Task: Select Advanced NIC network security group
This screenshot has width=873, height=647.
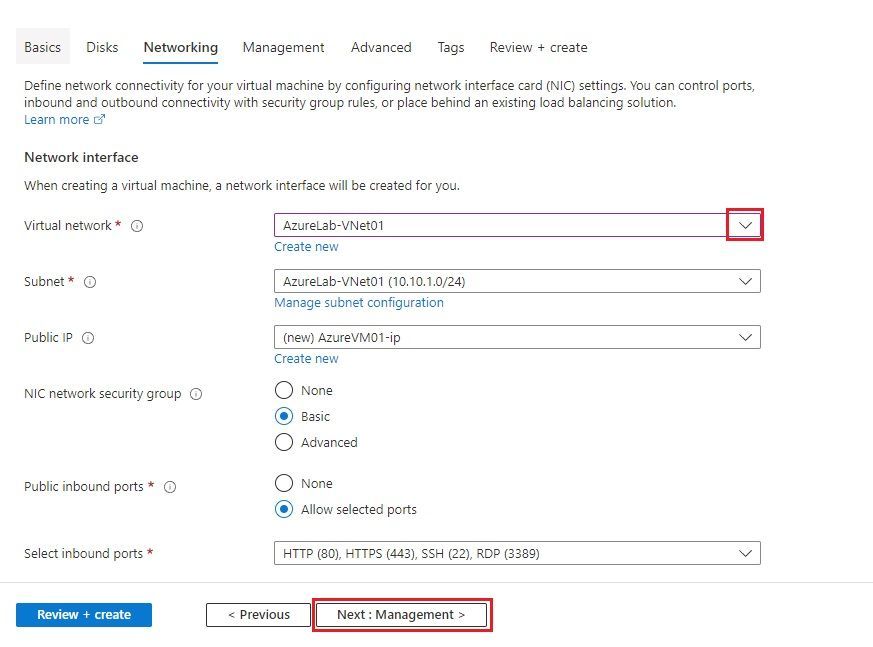Action: pyautogui.click(x=284, y=442)
